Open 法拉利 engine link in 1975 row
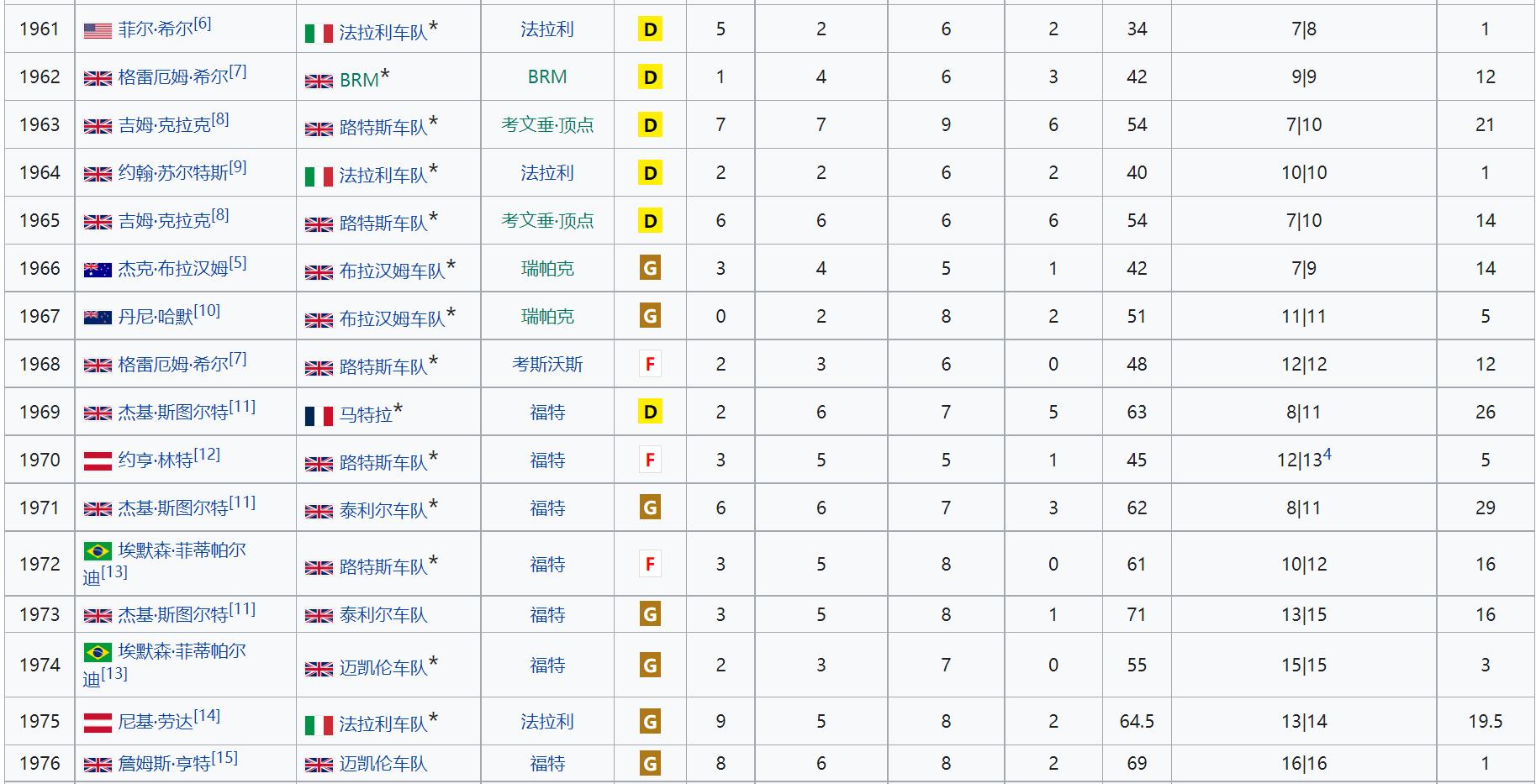Viewport: 1536px width, 784px height. point(547,722)
